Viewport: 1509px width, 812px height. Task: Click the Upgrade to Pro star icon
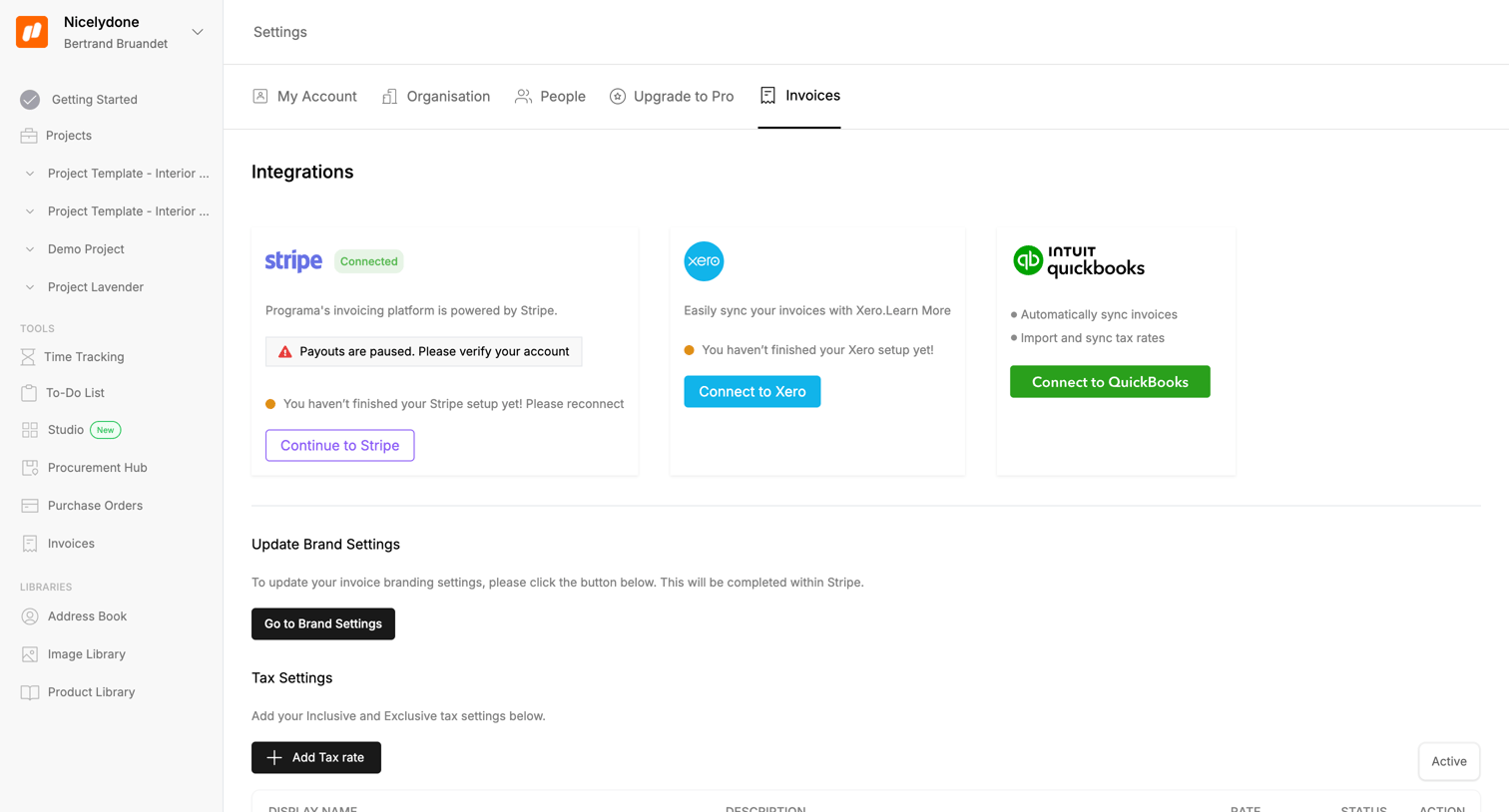pos(618,97)
